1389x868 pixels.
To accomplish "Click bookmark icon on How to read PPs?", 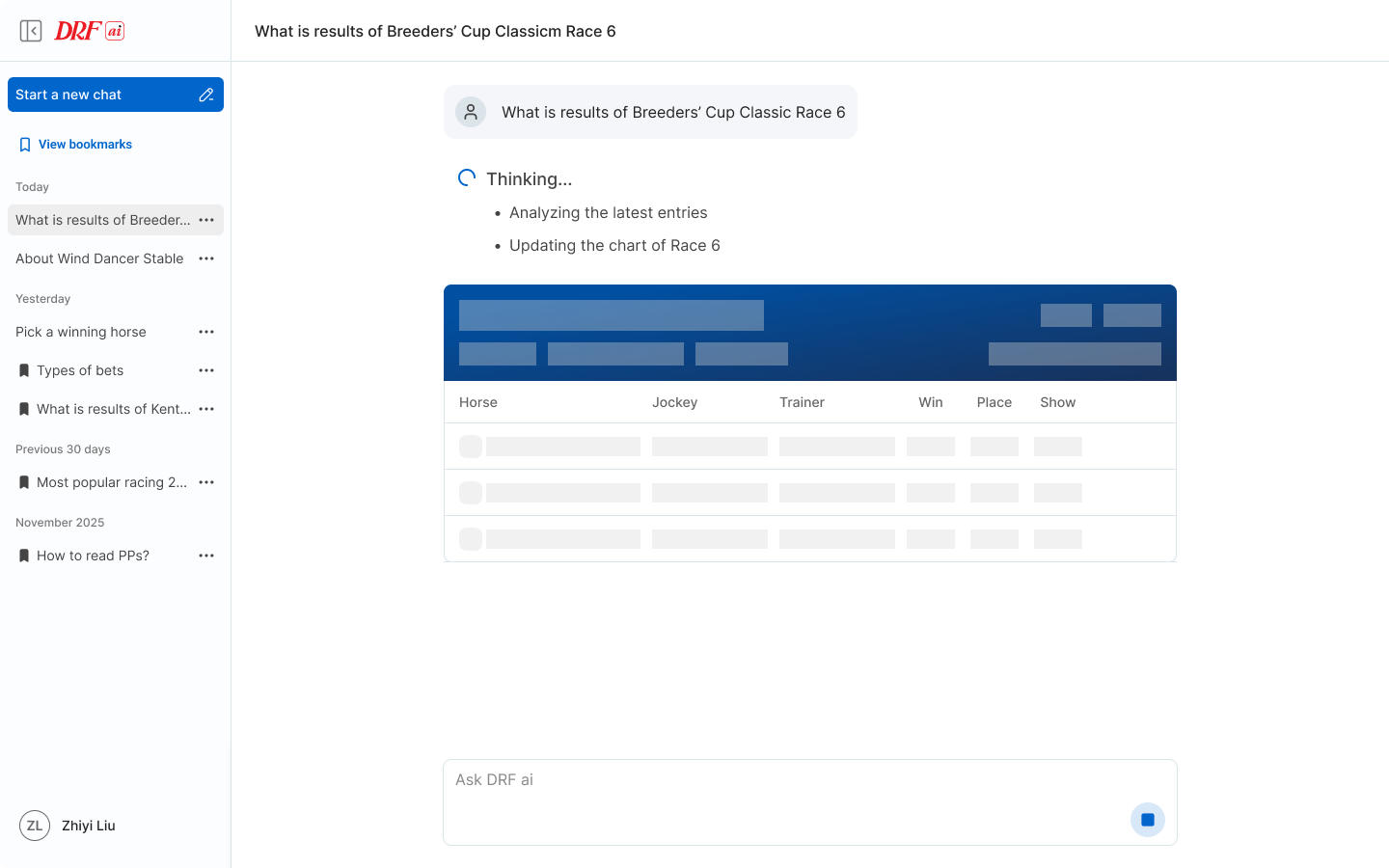I will [24, 556].
